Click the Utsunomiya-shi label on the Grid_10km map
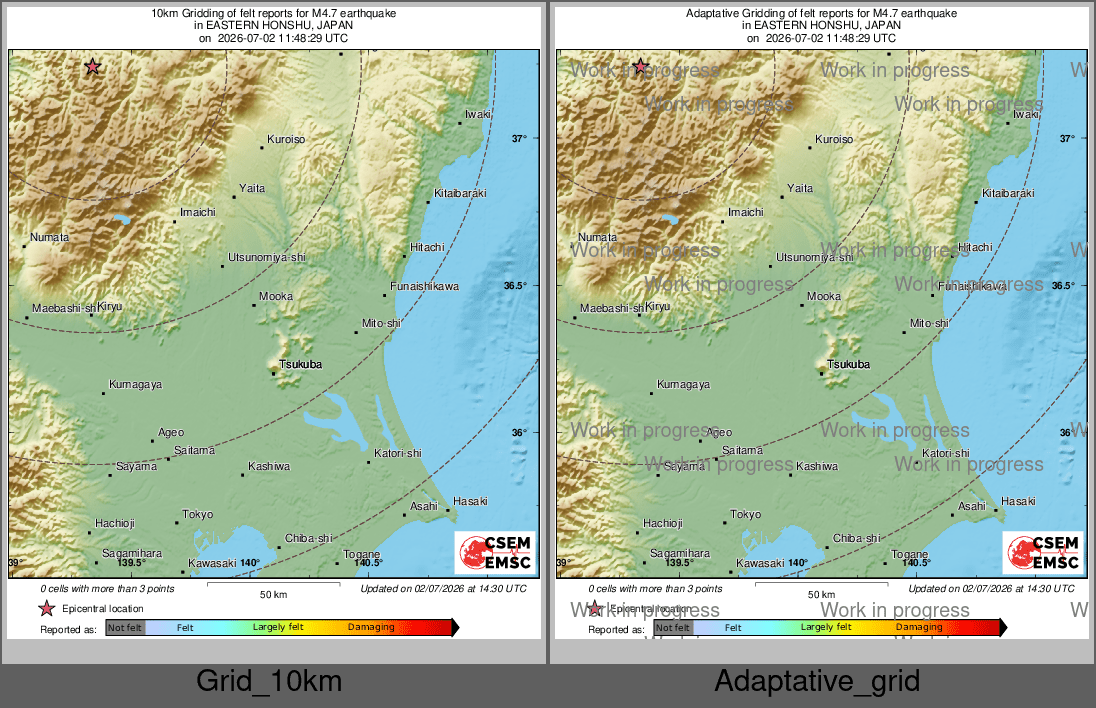The image size is (1096, 708). (x=267, y=257)
